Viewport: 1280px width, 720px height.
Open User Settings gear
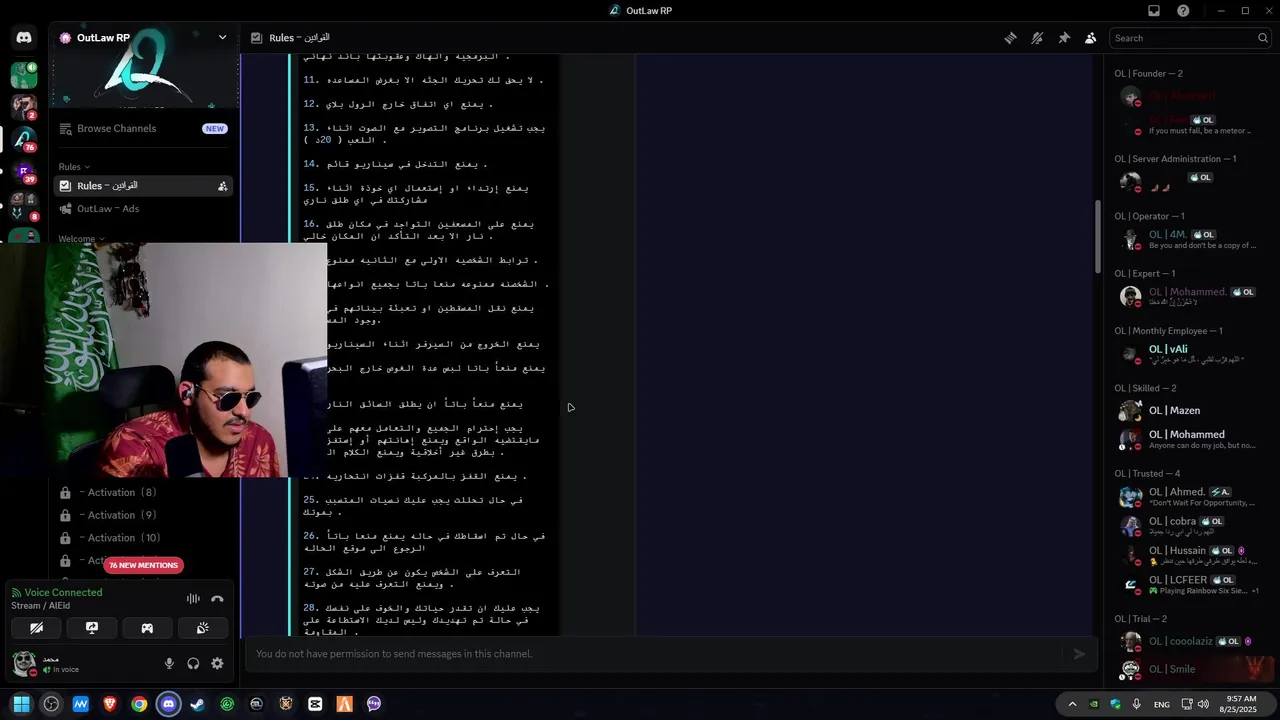click(x=217, y=663)
